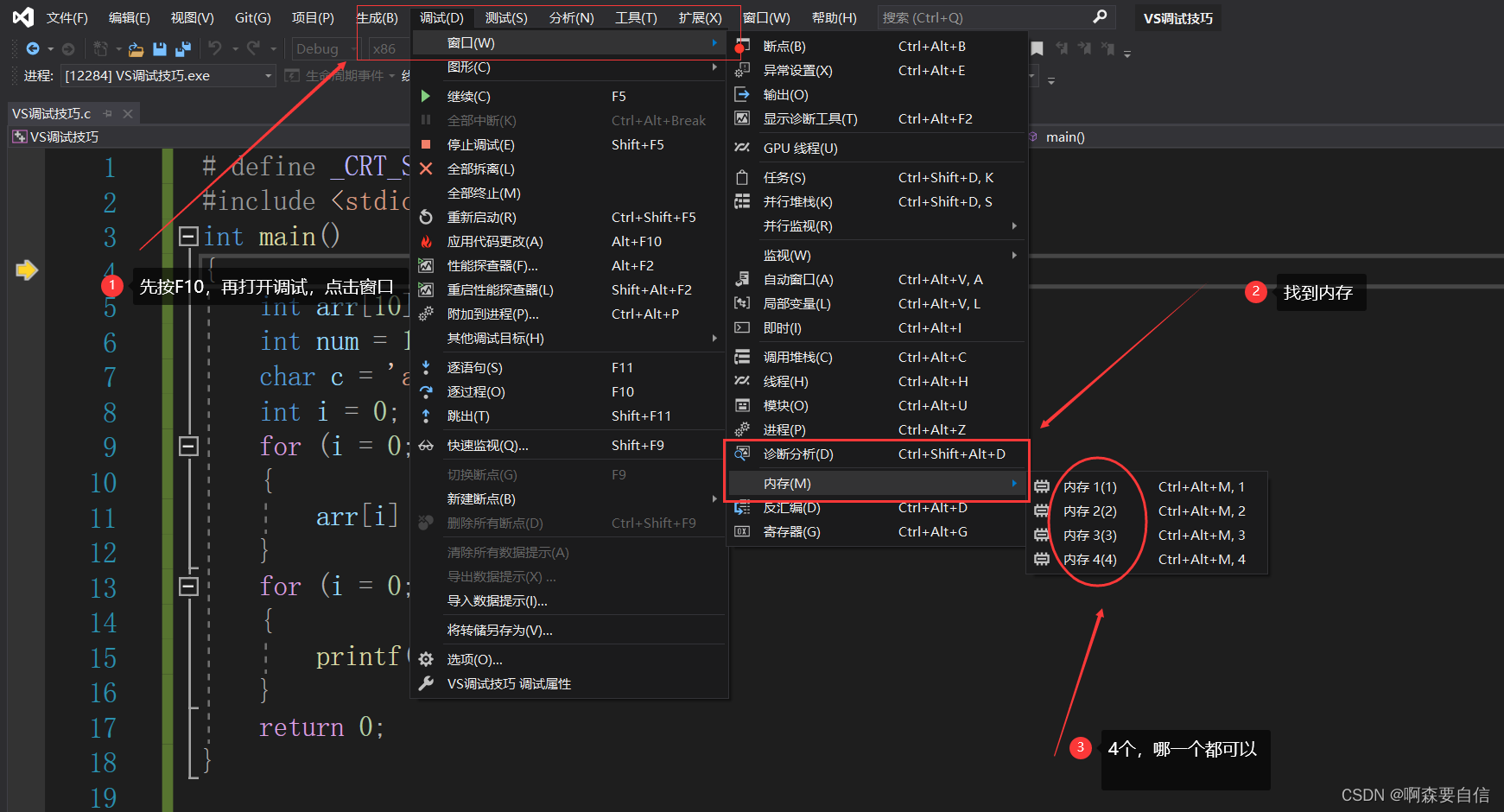This screenshot has height=812, width=1504.
Task: Choose 全部终止(M) in the Debug menu
Action: pos(568,193)
